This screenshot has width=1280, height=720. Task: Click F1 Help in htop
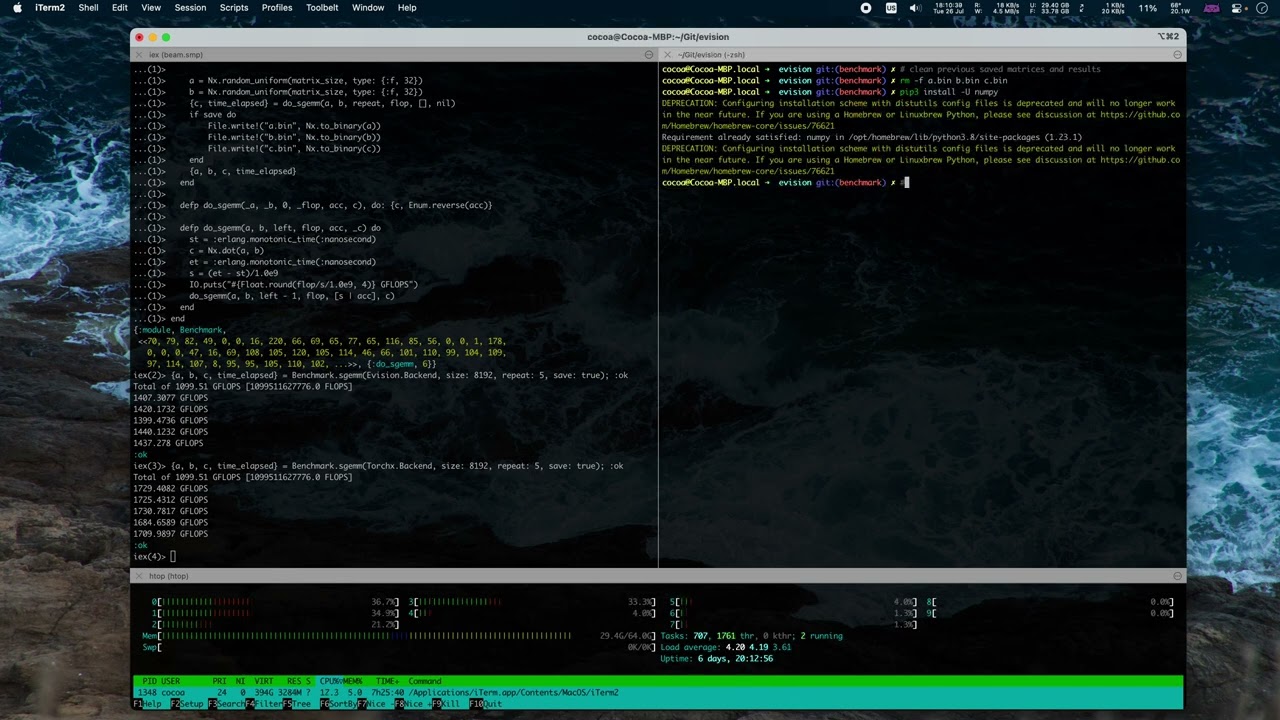point(147,704)
